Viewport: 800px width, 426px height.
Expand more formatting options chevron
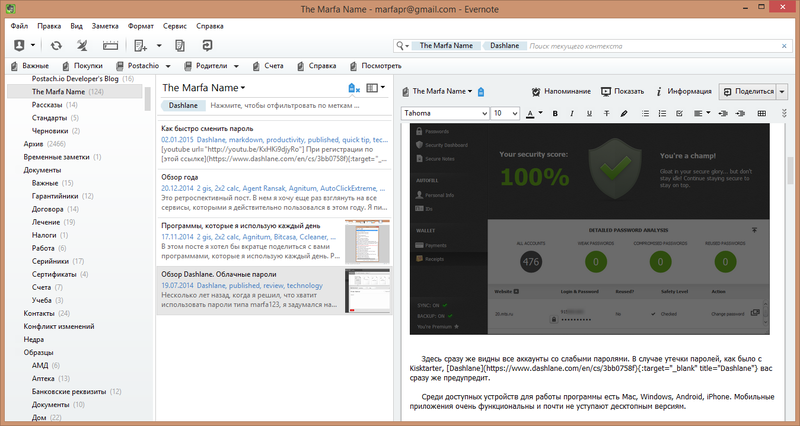(784, 113)
